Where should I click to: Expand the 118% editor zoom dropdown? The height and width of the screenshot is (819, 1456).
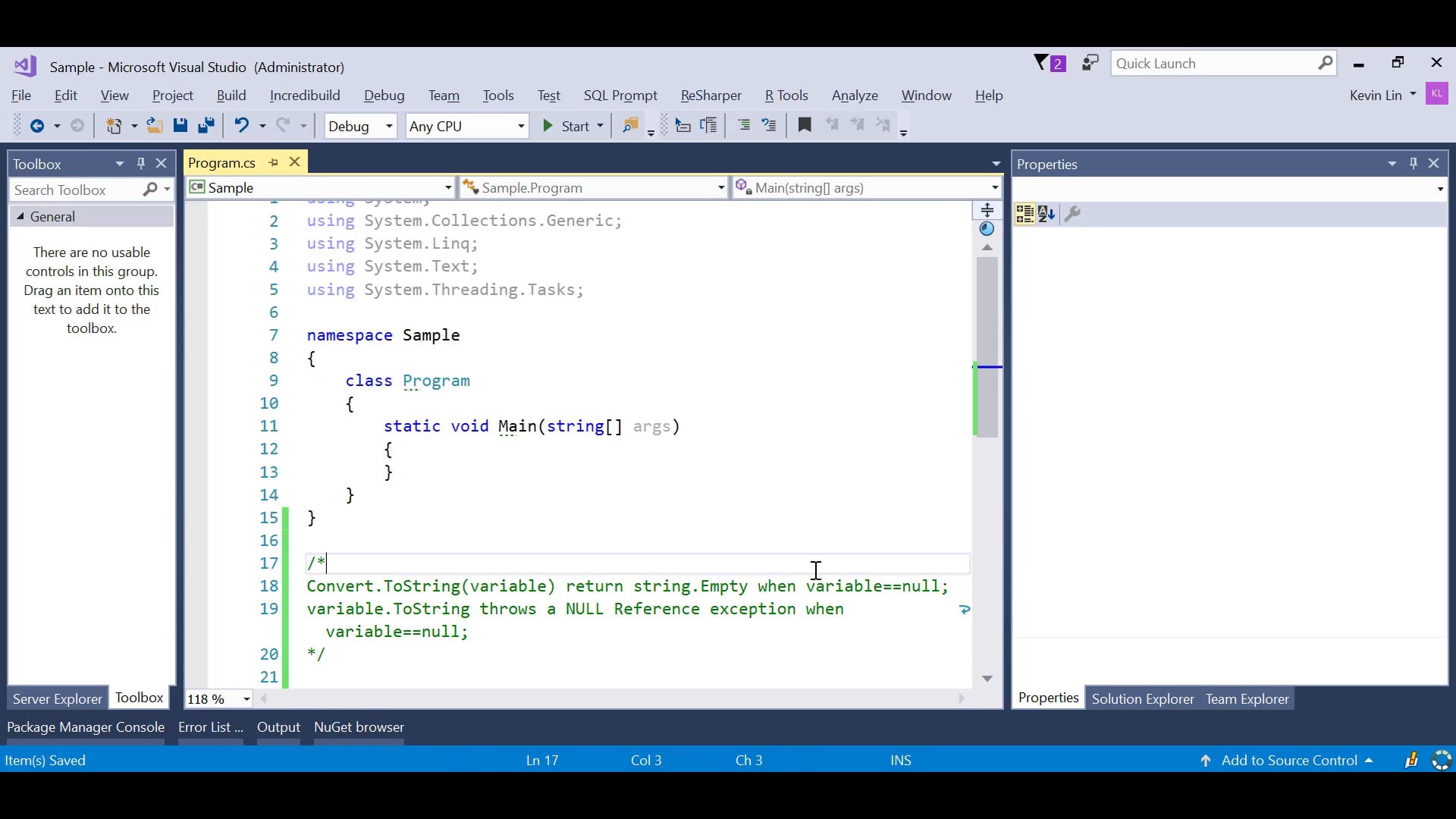tap(246, 698)
